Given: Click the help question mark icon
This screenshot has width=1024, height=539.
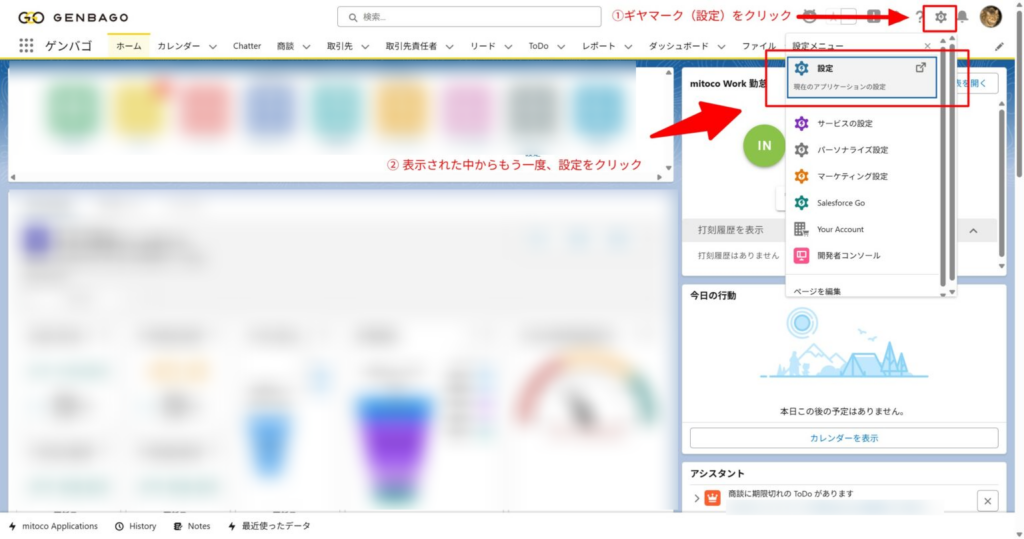Looking at the screenshot, I should coord(919,17).
